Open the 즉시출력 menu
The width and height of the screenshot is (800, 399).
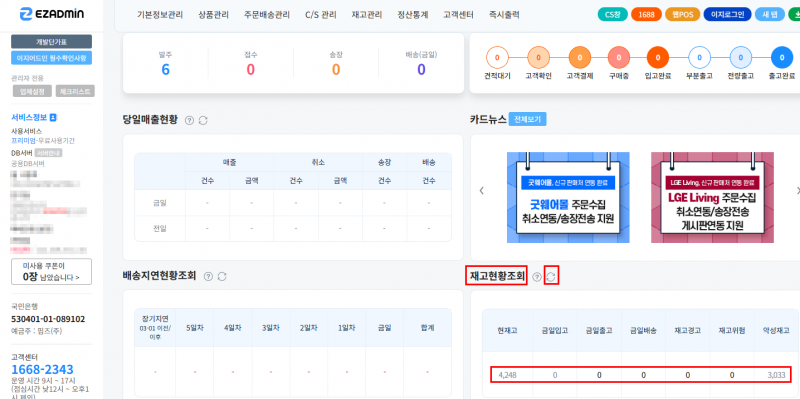coord(504,15)
